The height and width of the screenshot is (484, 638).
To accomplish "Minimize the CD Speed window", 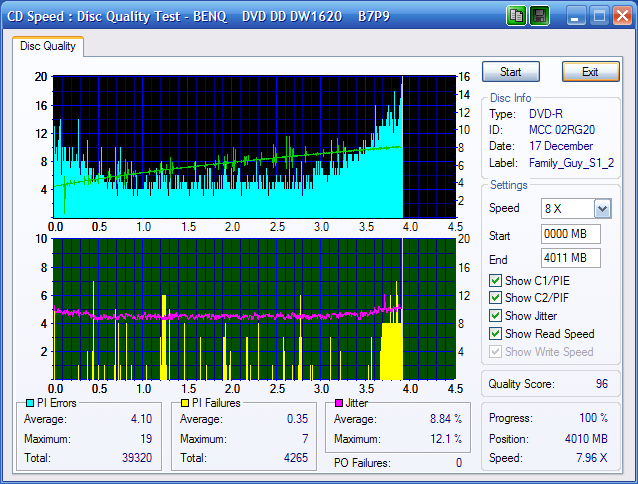I will tap(578, 15).
